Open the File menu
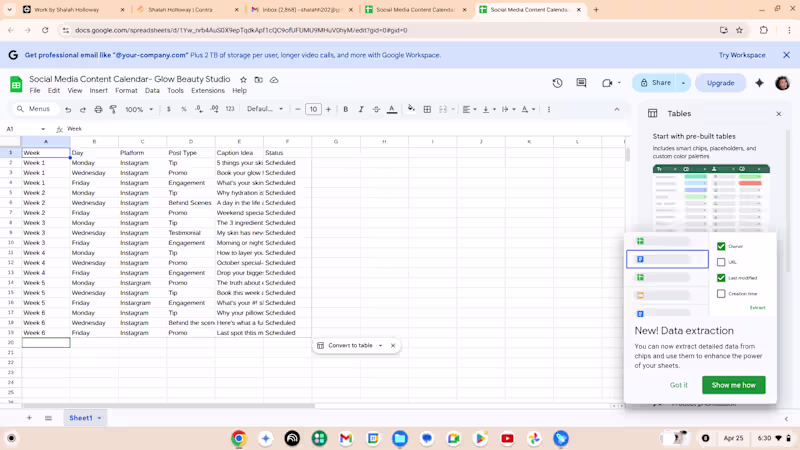Viewport: 800px width, 450px height. (35, 90)
